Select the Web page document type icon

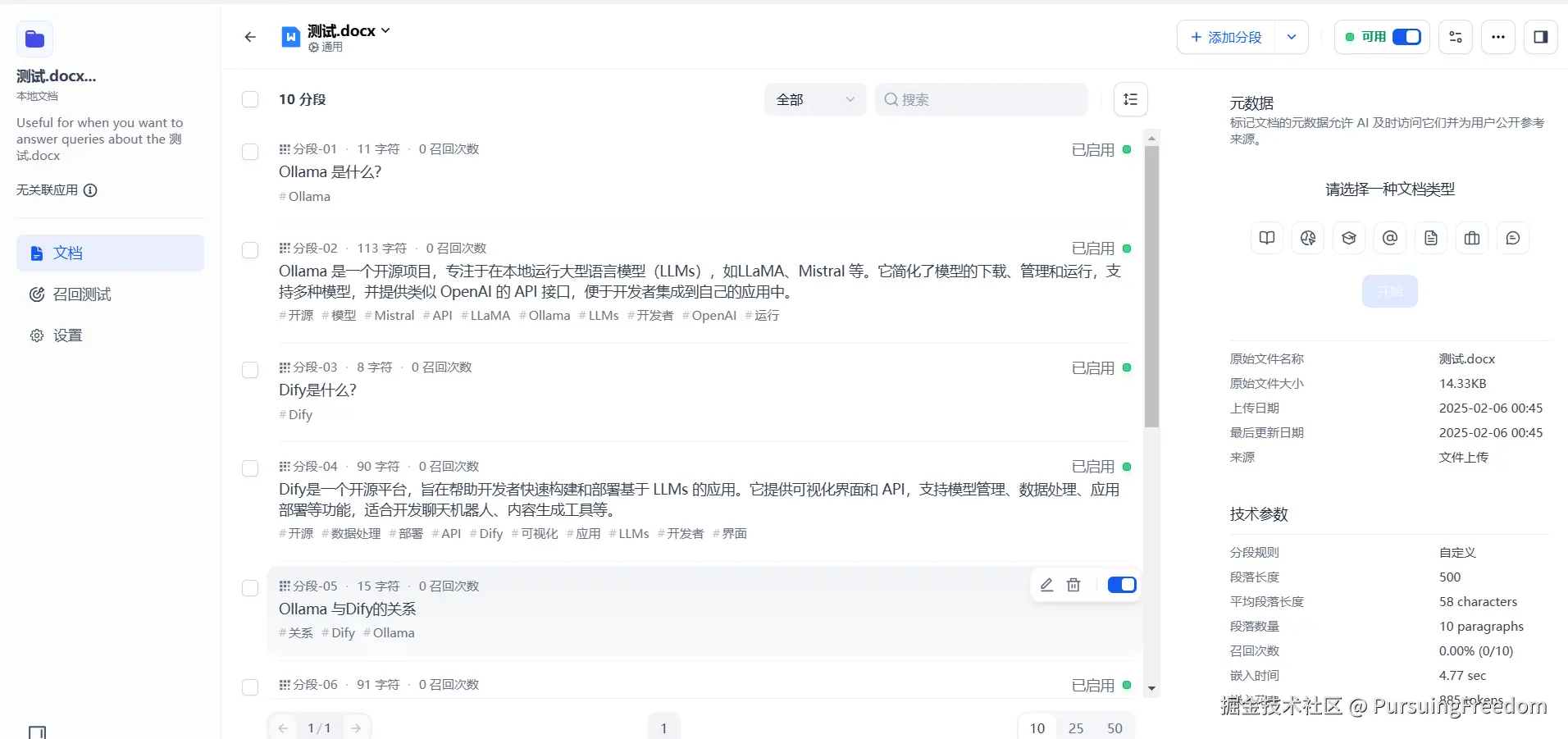click(1308, 238)
